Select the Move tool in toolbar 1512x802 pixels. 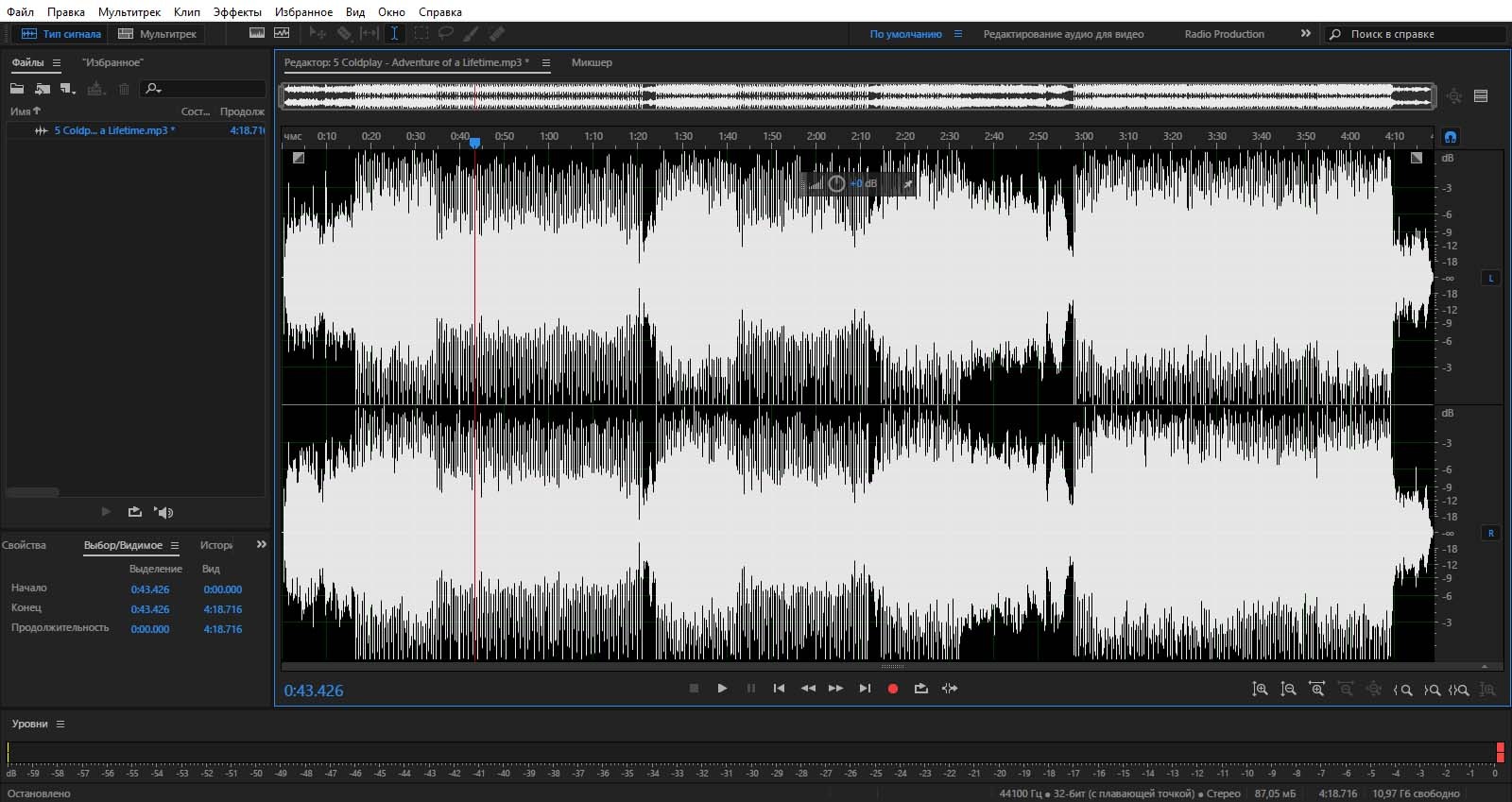(x=318, y=33)
